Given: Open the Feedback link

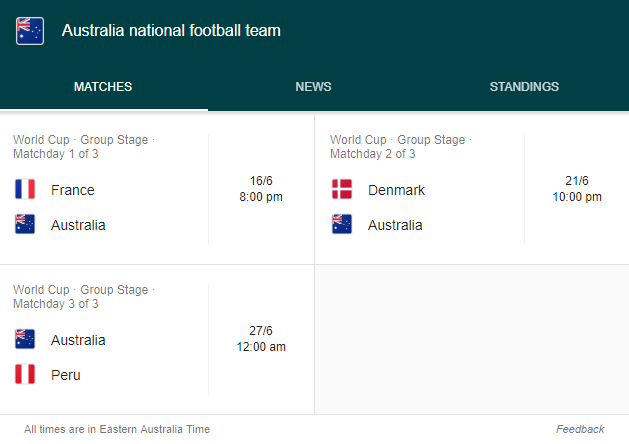Looking at the screenshot, I should coord(580,429).
